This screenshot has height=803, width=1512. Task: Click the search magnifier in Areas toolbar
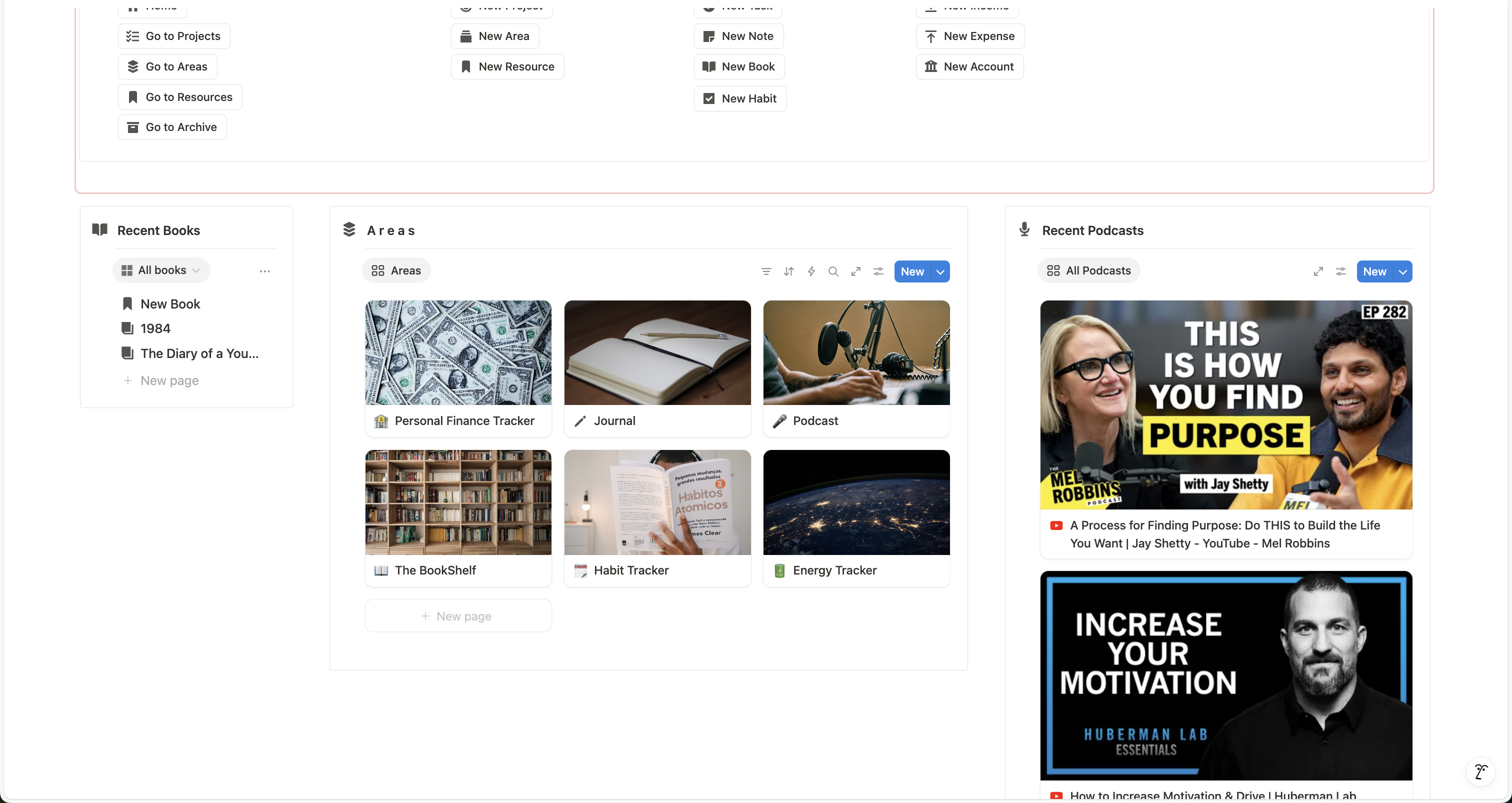(833, 271)
